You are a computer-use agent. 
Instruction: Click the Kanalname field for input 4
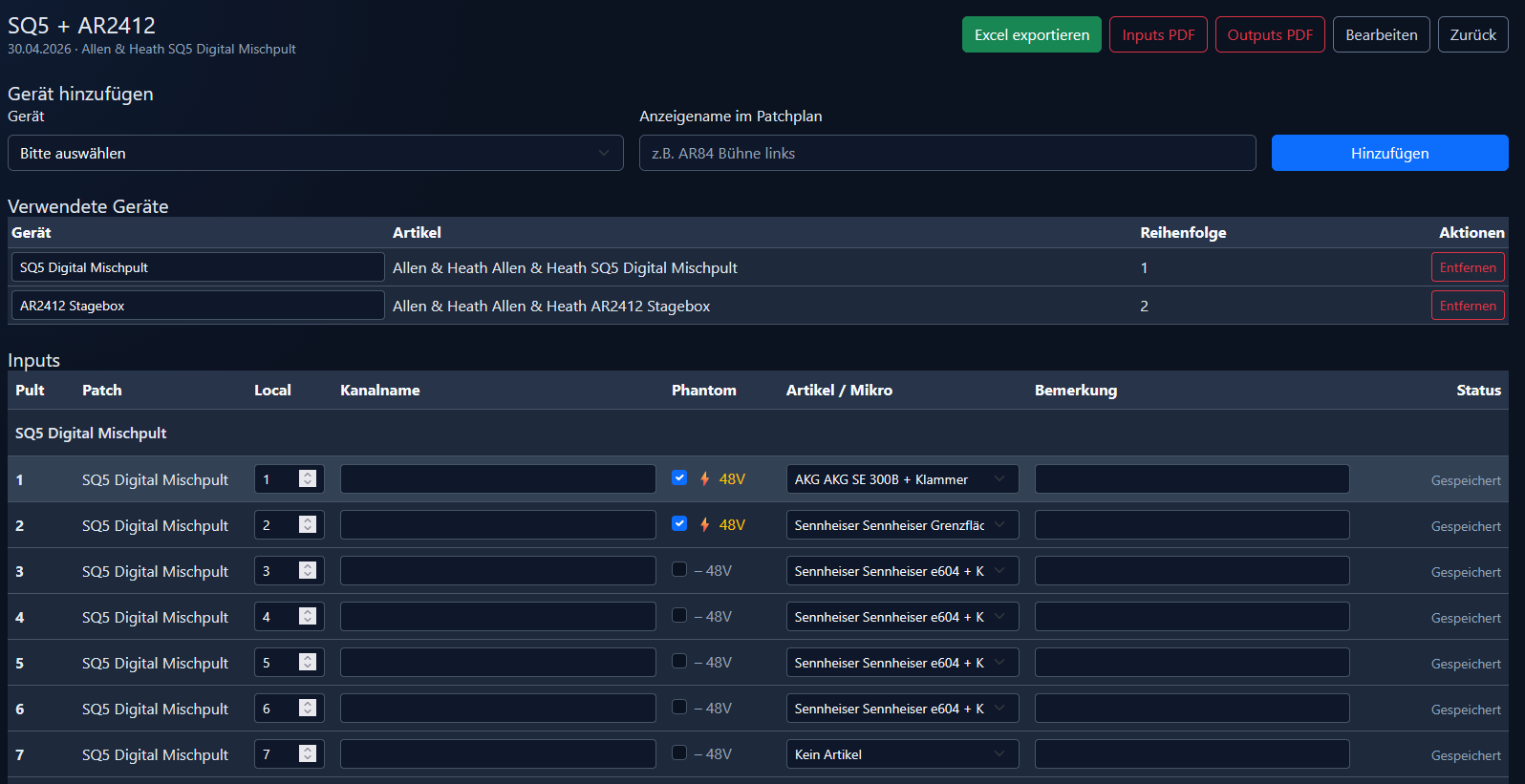[498, 617]
